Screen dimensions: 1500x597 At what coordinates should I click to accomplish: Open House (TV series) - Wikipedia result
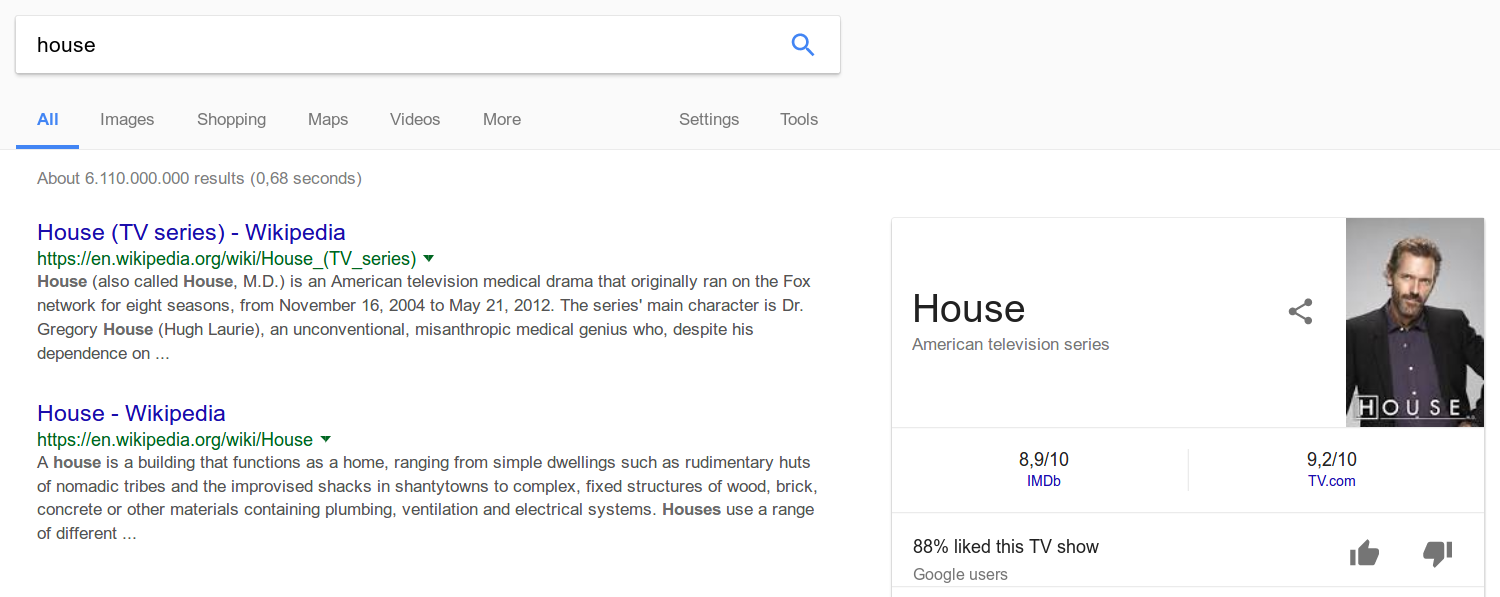click(x=191, y=232)
